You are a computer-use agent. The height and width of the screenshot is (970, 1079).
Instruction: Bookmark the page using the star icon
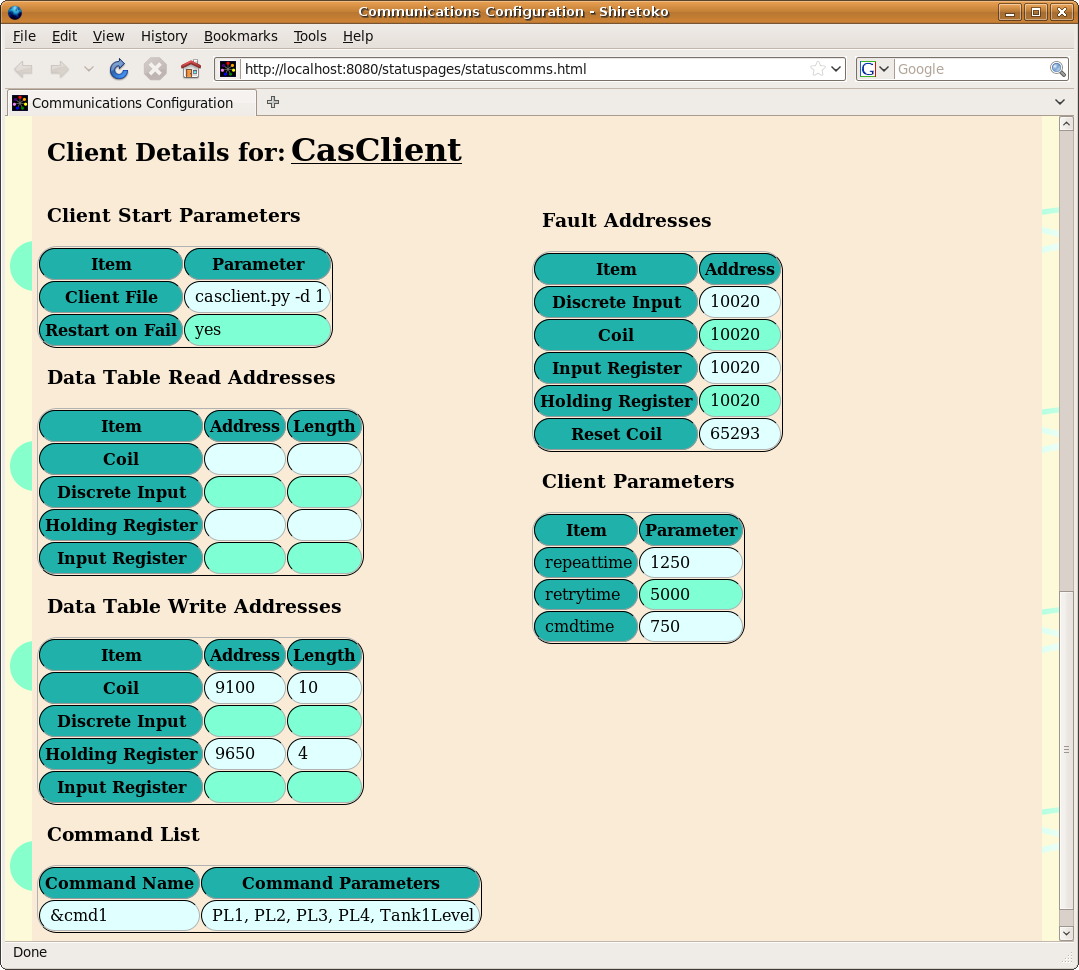pyautogui.click(x=819, y=69)
